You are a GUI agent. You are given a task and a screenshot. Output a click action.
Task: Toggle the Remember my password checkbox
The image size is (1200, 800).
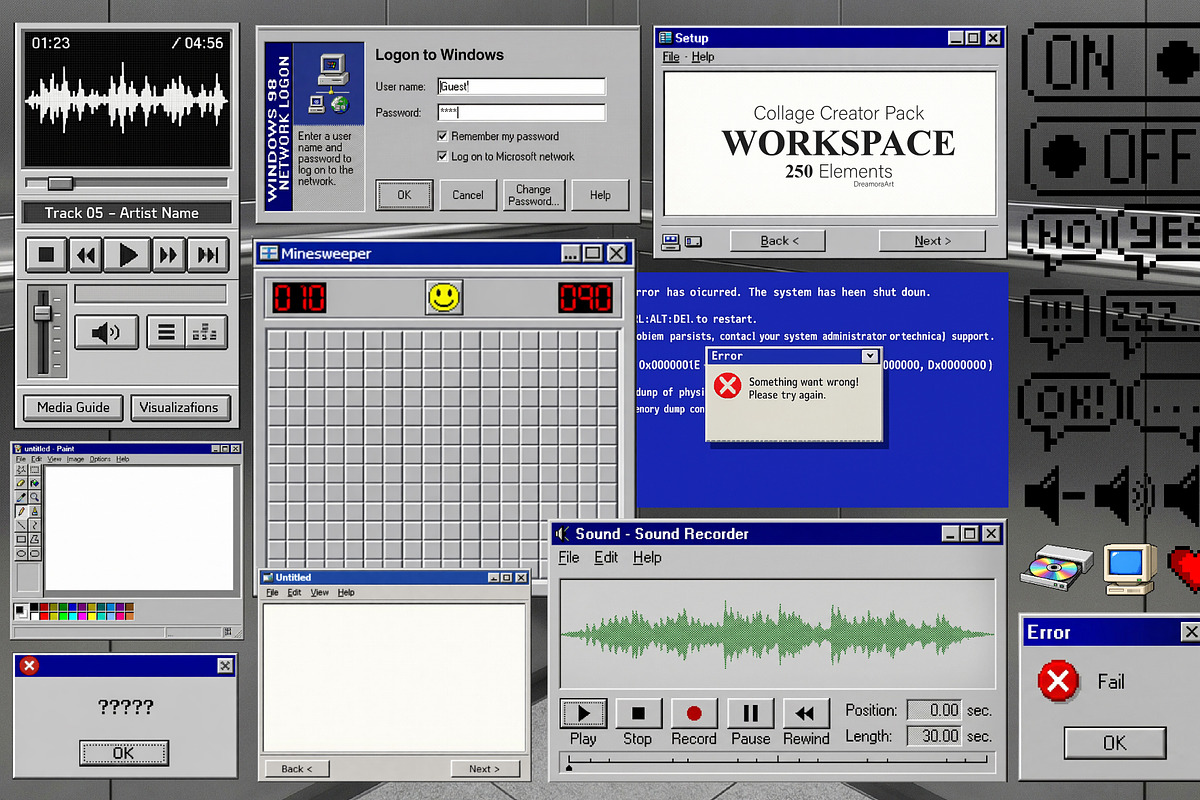pyautogui.click(x=442, y=136)
